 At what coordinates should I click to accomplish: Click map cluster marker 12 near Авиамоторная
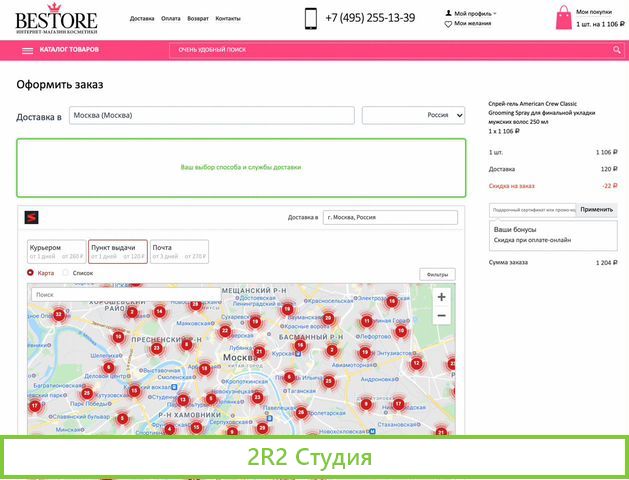pos(416,363)
